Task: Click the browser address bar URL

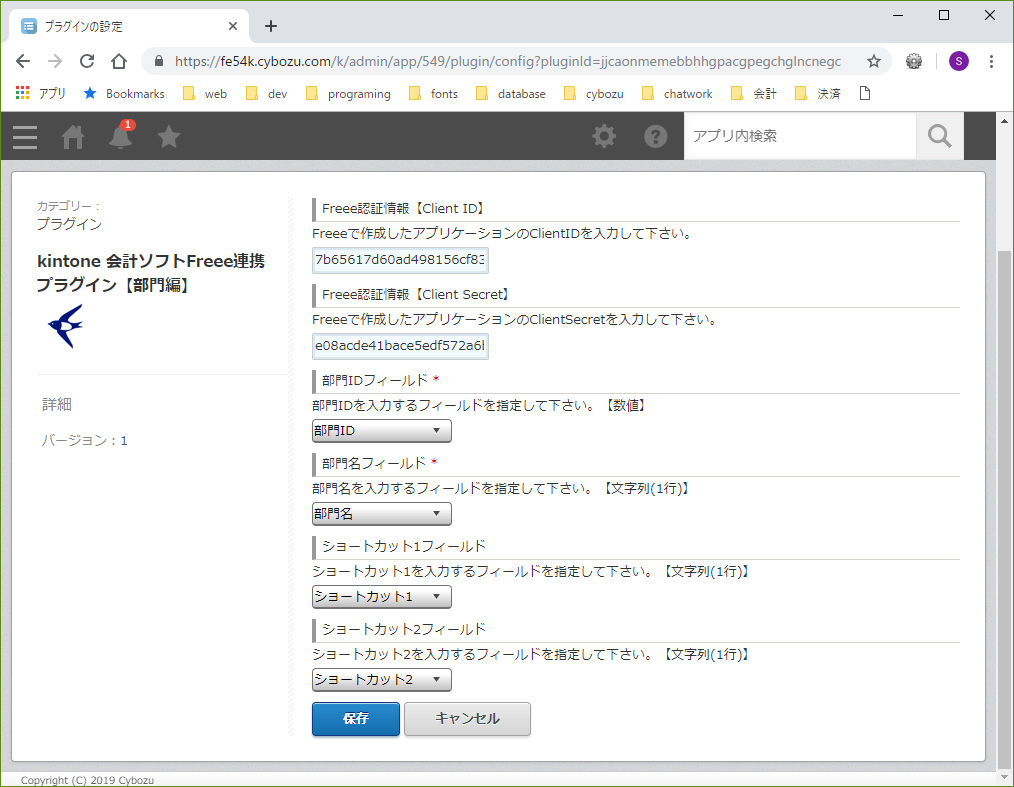Action: 508,61
